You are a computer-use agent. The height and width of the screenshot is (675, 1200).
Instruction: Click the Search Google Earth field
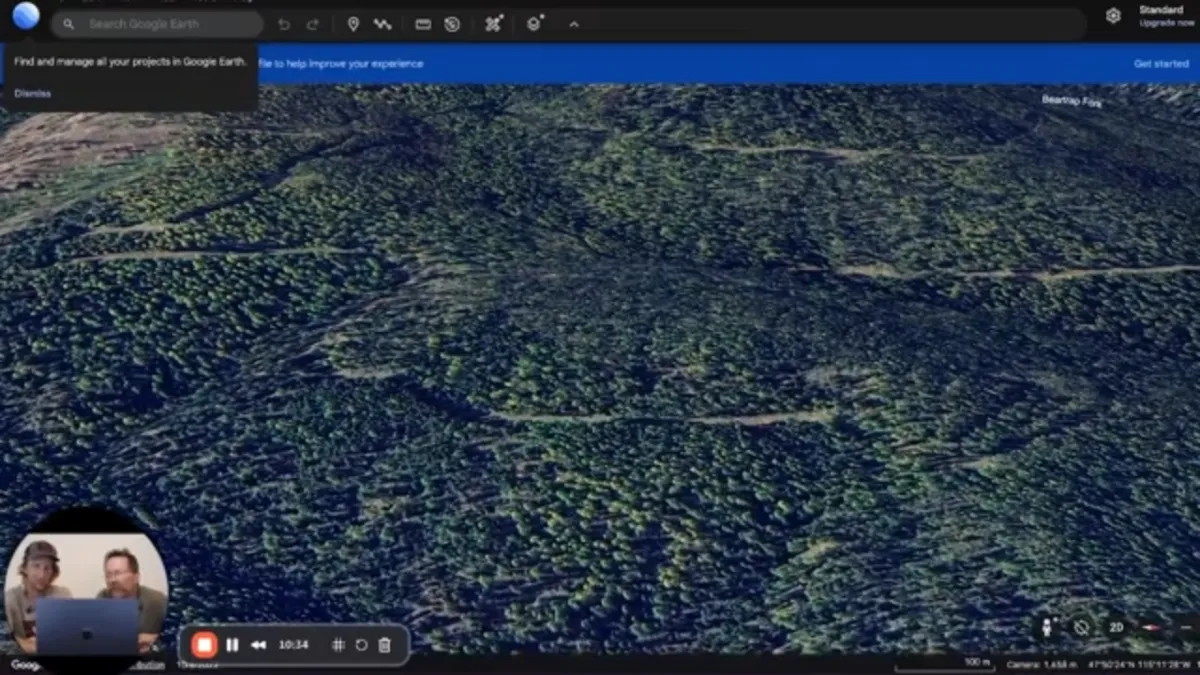click(160, 24)
